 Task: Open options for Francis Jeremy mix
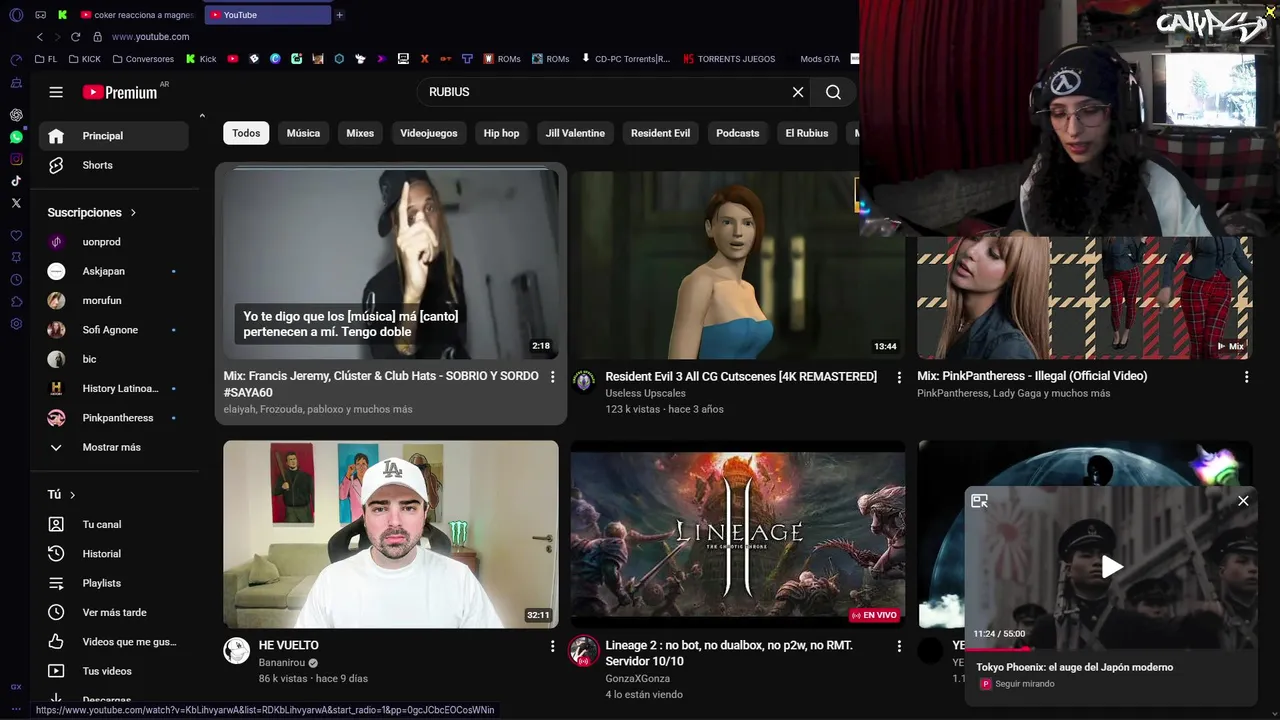[x=552, y=377]
